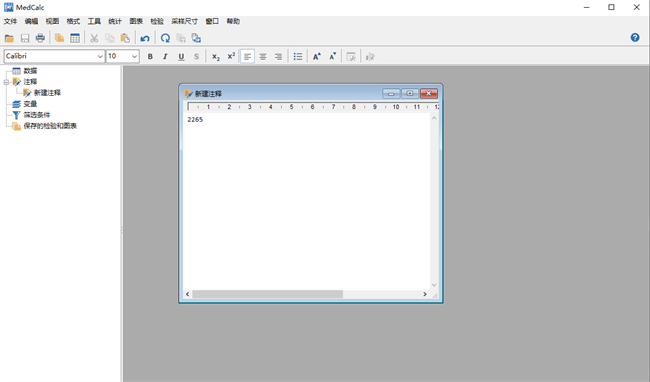Click the greyed-out icon after repeat

(x=181, y=38)
